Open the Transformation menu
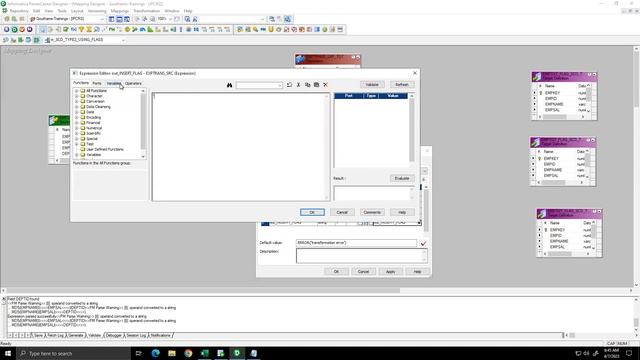This screenshot has height=360, width=640. 147,11
